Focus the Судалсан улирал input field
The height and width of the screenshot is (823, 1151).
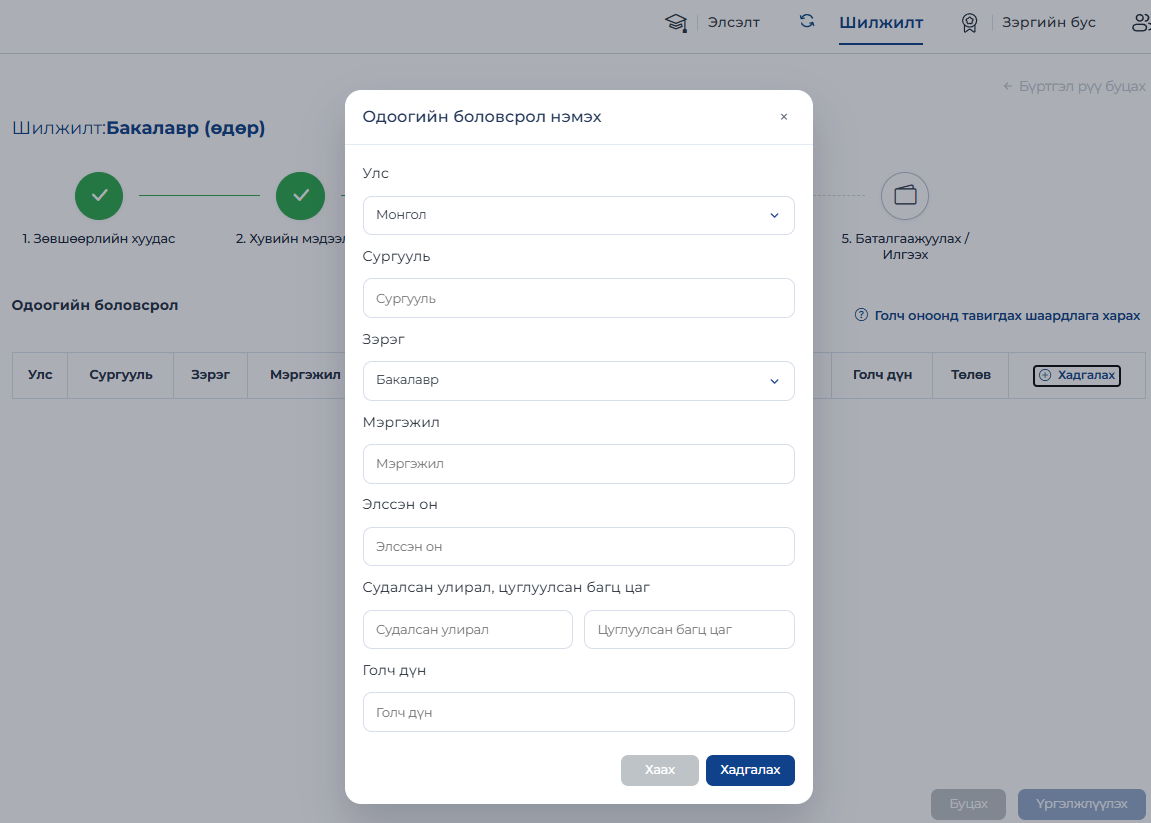[468, 629]
